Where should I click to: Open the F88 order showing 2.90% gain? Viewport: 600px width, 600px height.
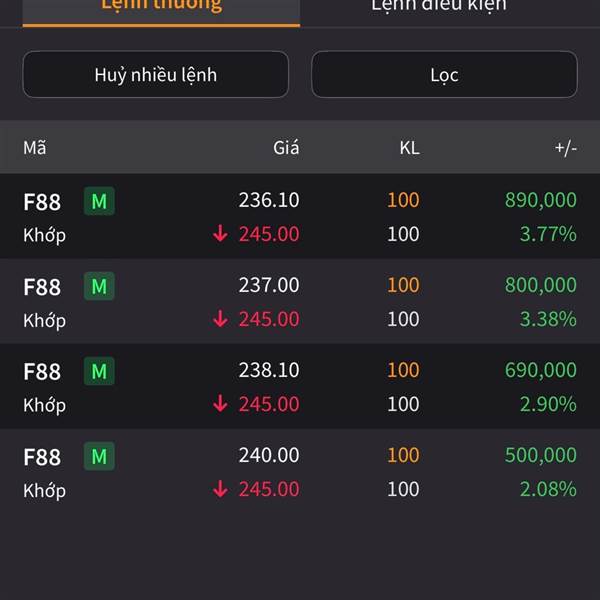(x=300, y=387)
